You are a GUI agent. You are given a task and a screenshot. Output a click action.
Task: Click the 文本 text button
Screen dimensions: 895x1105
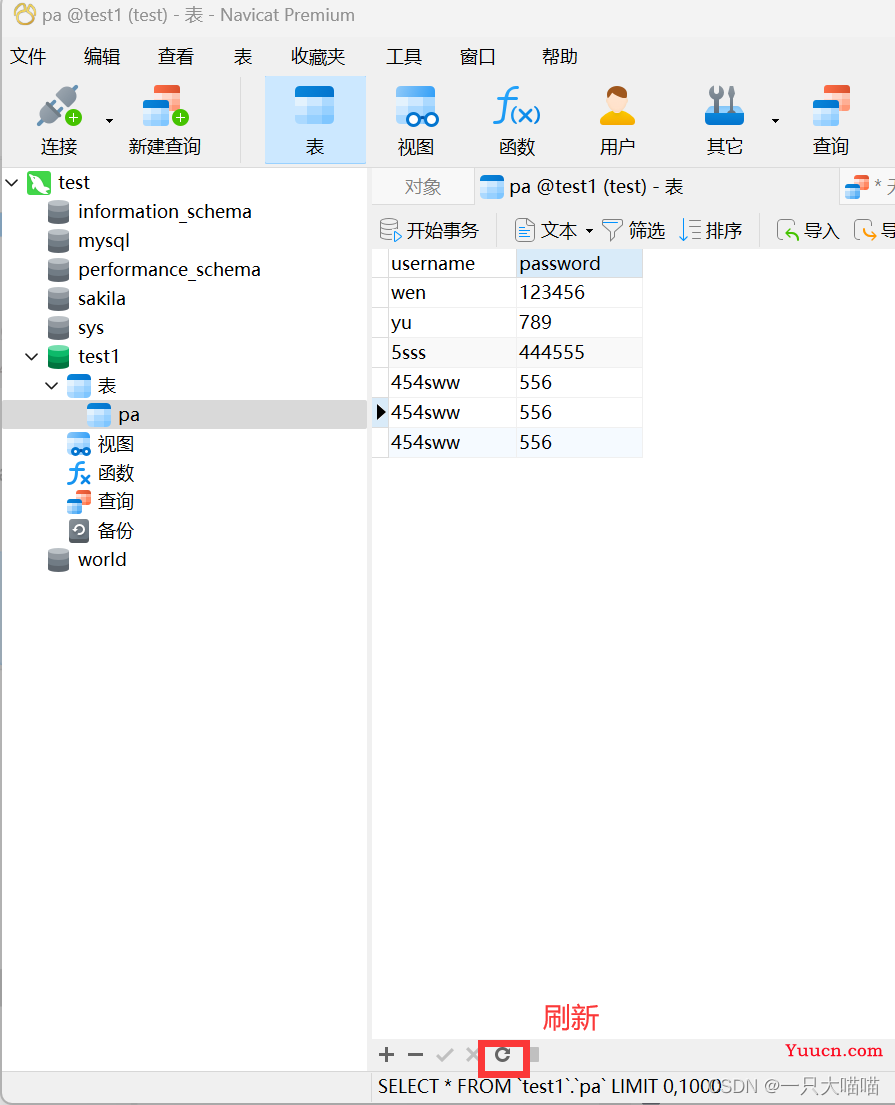546,230
